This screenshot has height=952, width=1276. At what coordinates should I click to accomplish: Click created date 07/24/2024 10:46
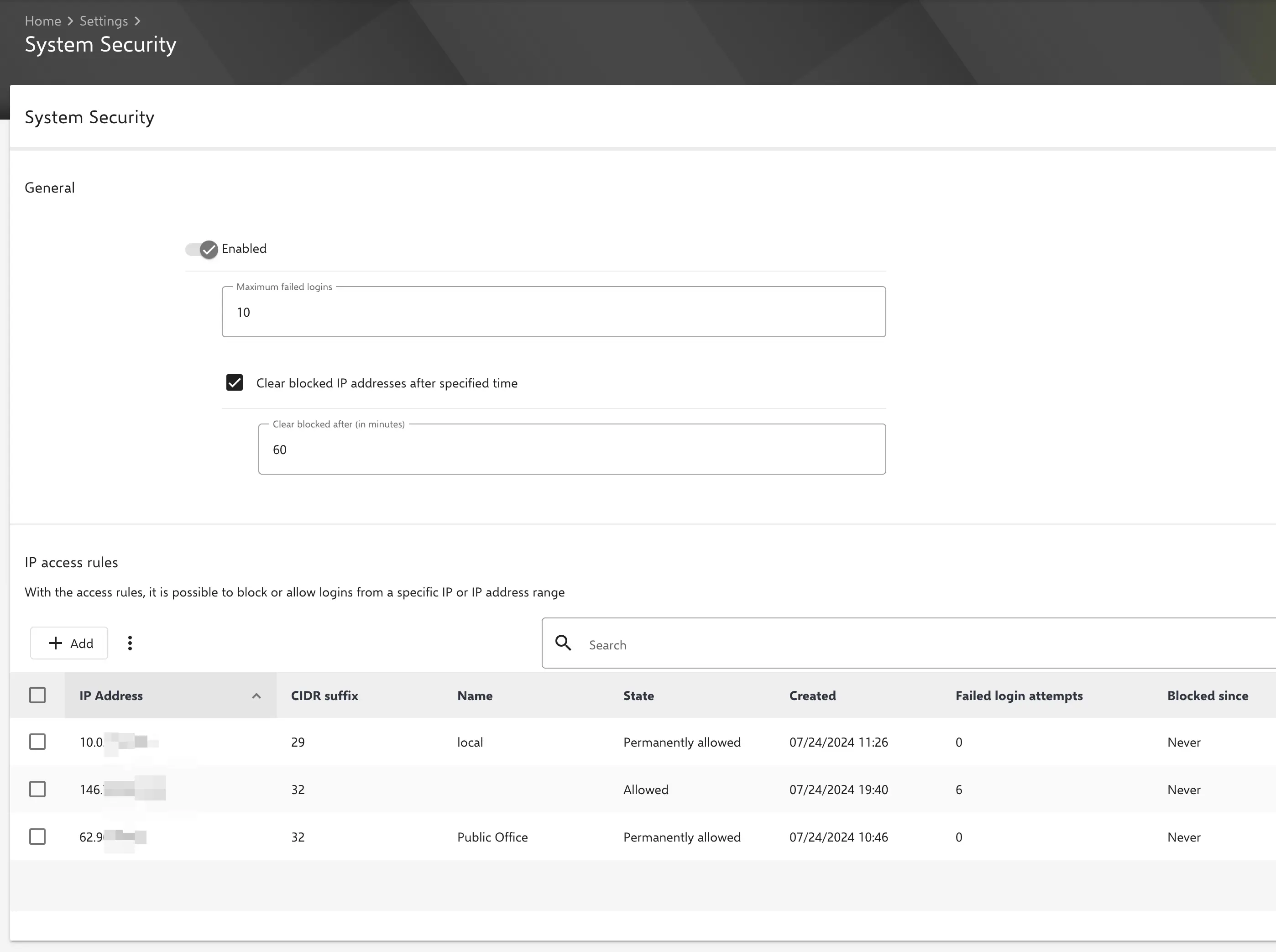point(838,837)
